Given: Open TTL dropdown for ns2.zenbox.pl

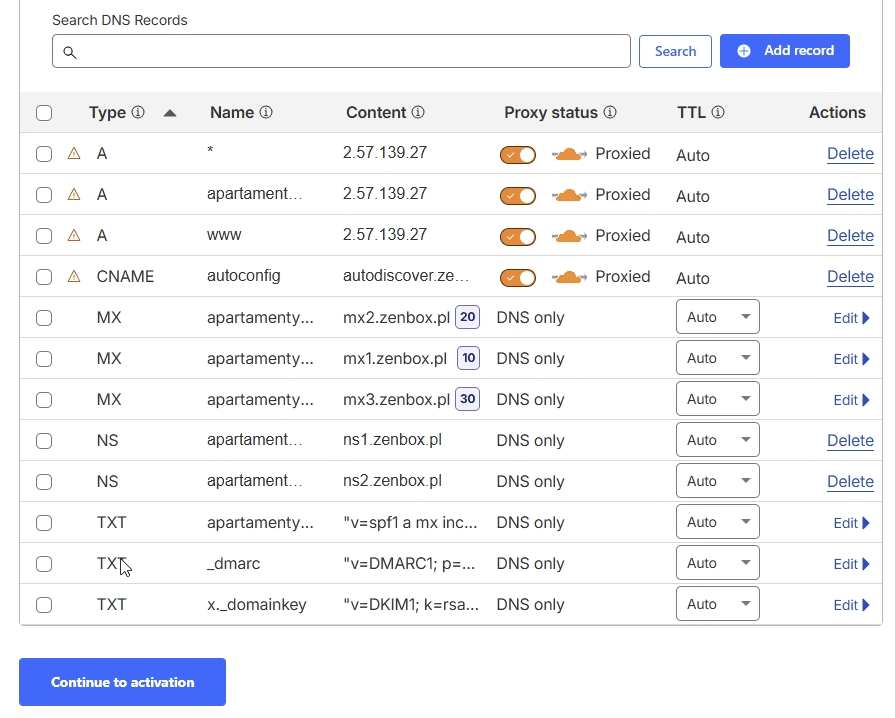Looking at the screenshot, I should pyautogui.click(x=717, y=481).
